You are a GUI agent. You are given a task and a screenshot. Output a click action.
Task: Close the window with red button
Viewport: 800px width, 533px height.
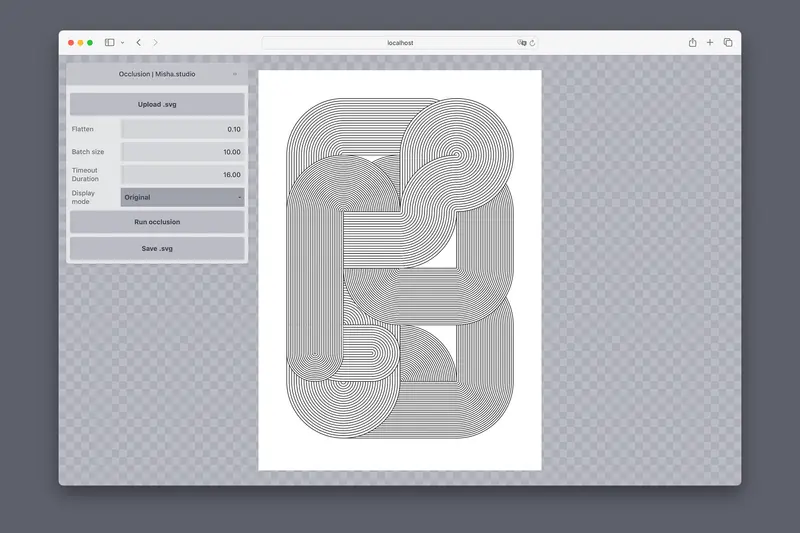pos(71,43)
